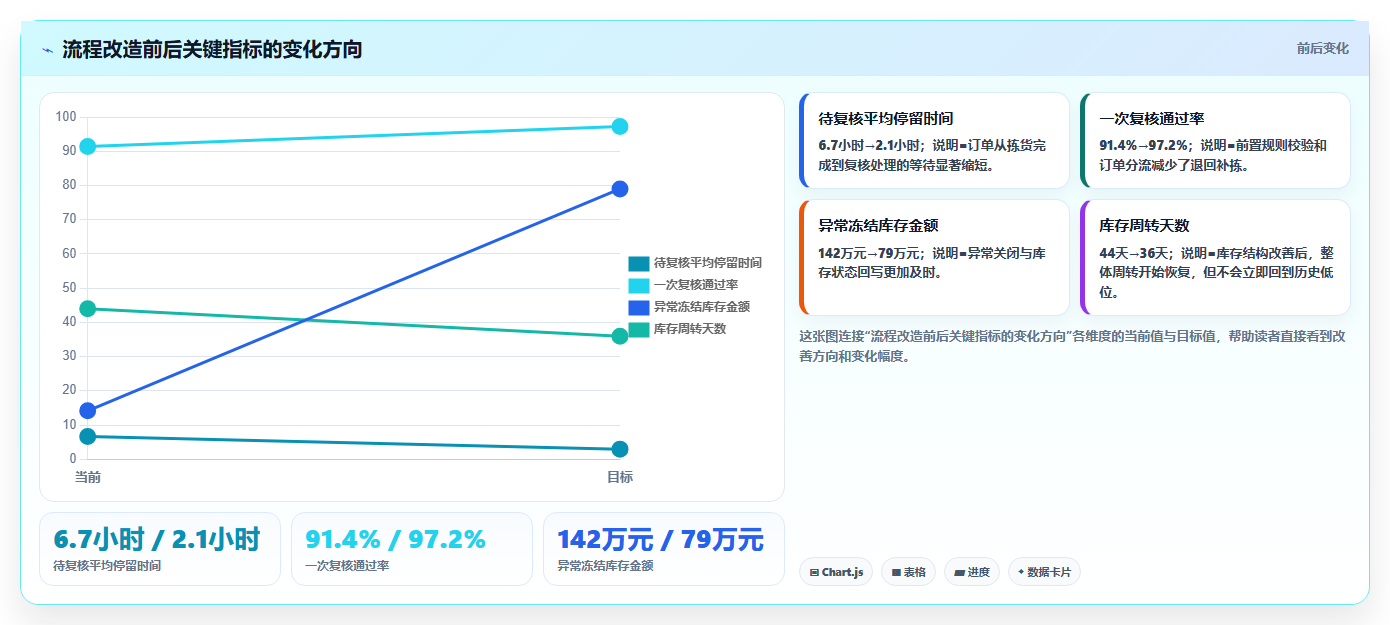Click the lightning icon beside the title

coord(47,49)
